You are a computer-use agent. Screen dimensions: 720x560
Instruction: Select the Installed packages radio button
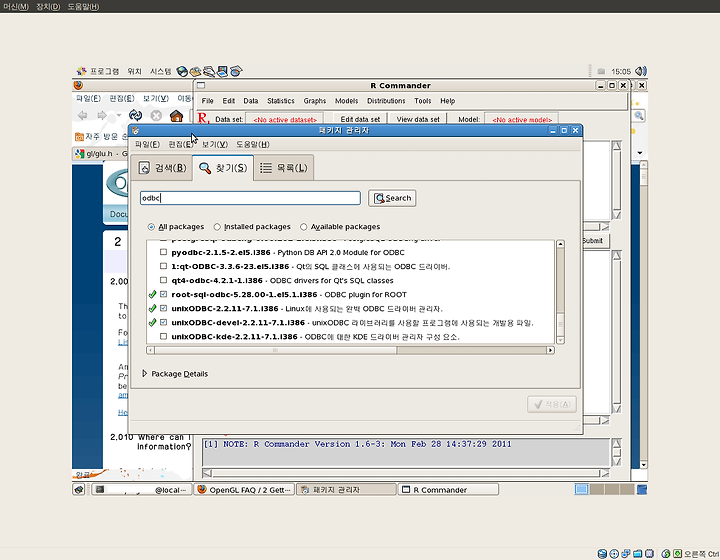[x=217, y=227]
